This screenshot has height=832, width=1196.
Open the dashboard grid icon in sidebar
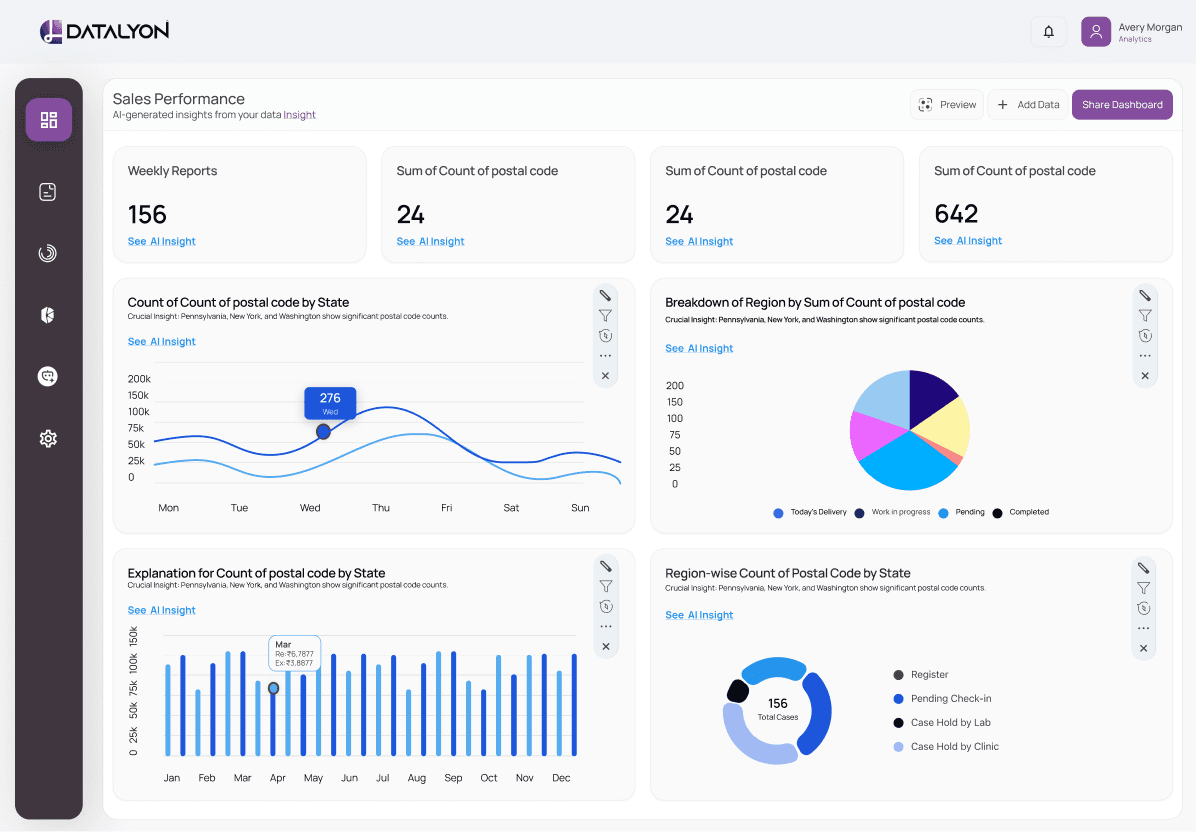(x=49, y=120)
